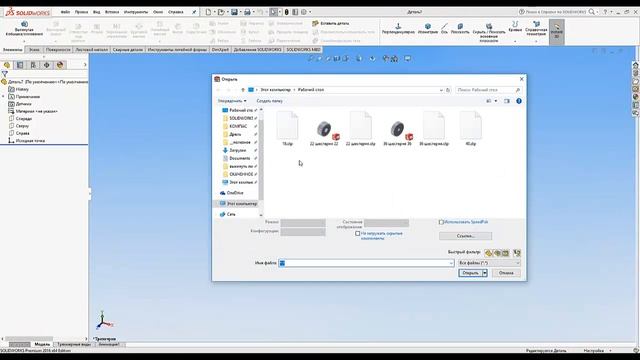
Task: Click the Isometric view tool
Action: click(x=428, y=29)
